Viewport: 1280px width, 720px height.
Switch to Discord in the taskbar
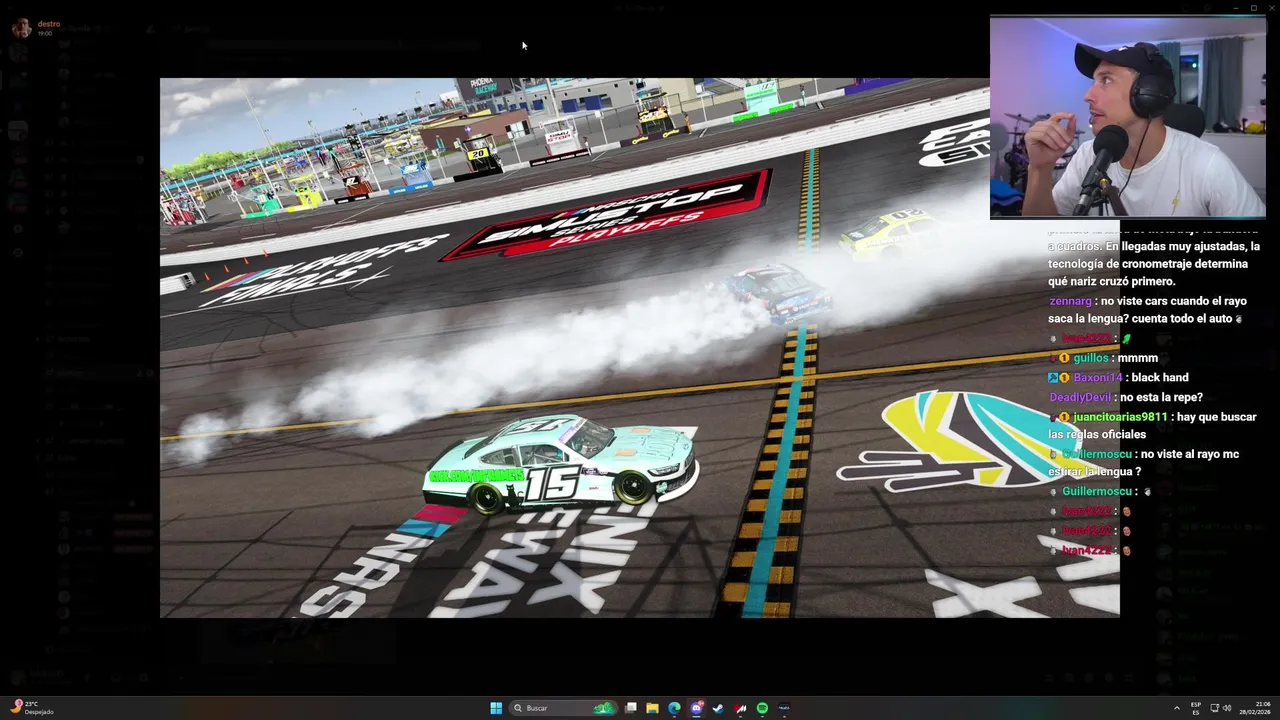tap(697, 708)
